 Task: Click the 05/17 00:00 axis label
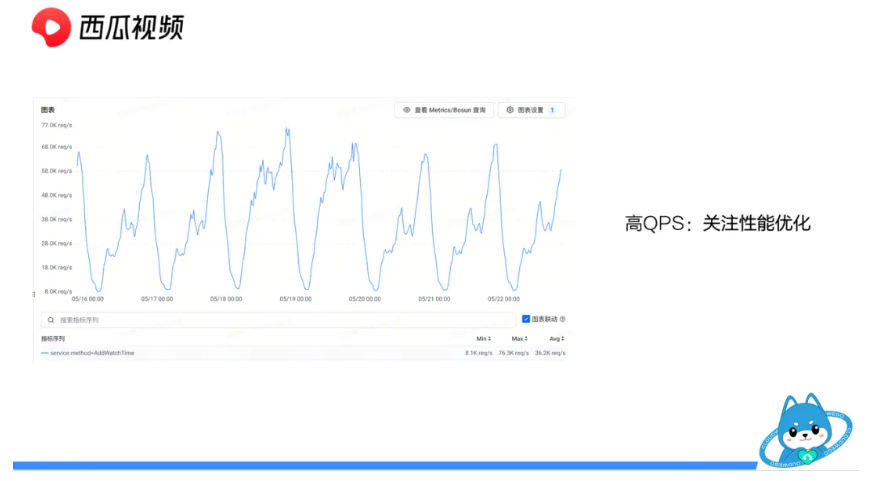[157, 299]
